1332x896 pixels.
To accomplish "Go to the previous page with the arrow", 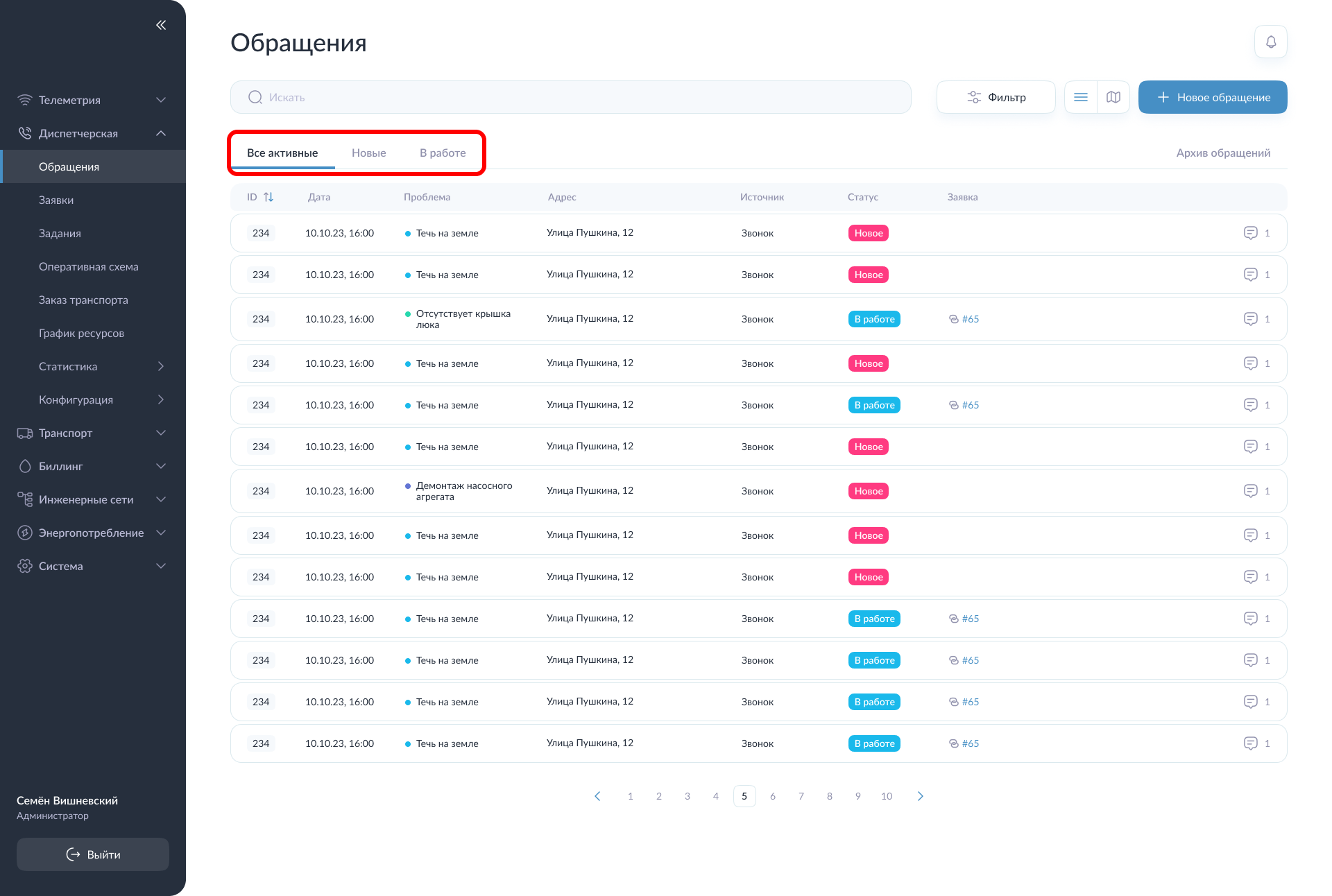I will (597, 796).
